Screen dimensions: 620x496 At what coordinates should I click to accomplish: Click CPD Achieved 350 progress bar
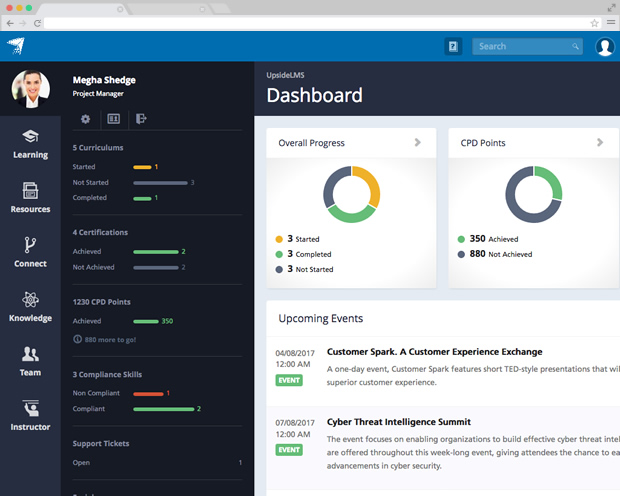146,321
